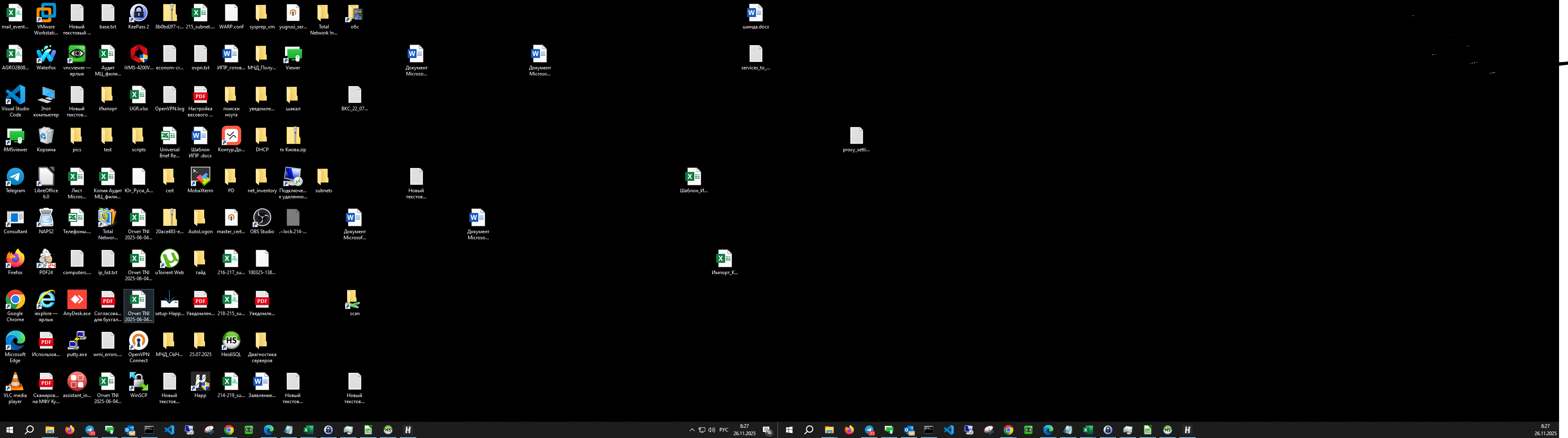Select the Visual Studio Code desktop icon
The image size is (1568, 438).
[x=15, y=96]
